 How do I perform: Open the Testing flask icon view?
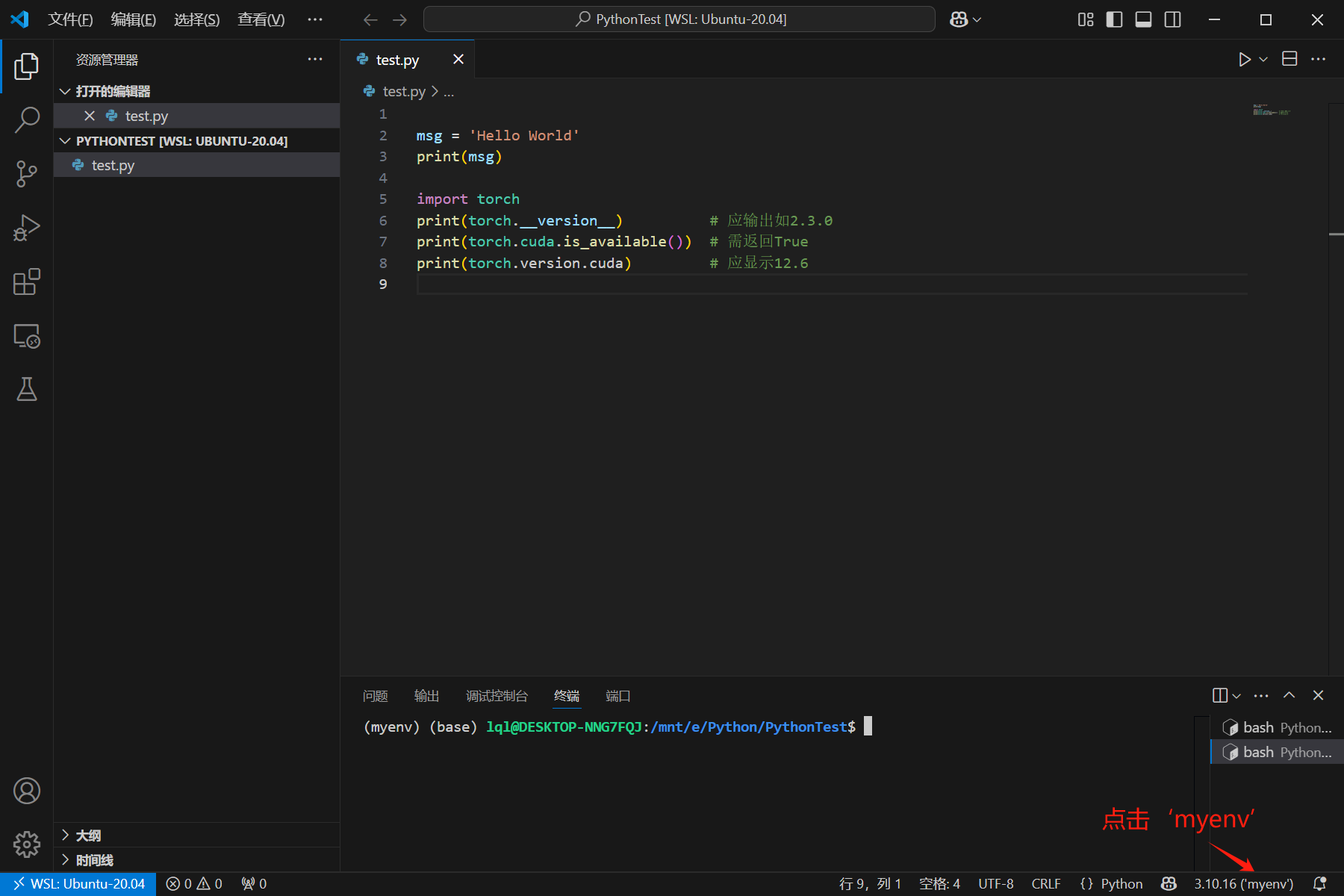27,389
